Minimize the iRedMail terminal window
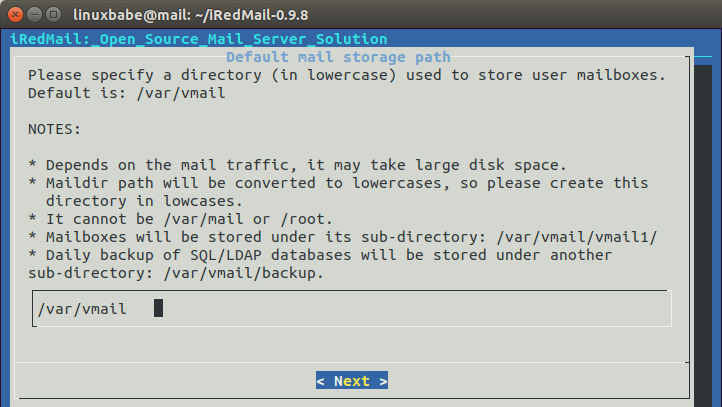This screenshot has height=407, width=722. tap(34, 15)
